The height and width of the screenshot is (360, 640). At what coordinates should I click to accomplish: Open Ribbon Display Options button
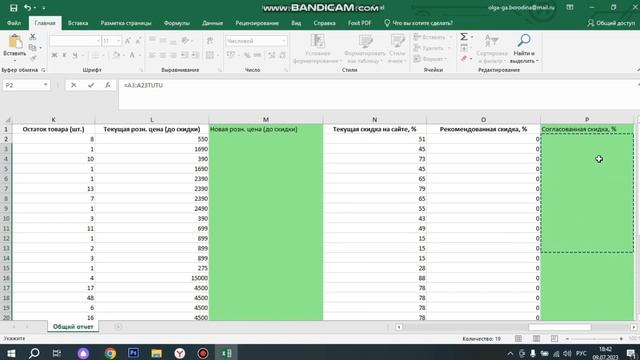570,8
